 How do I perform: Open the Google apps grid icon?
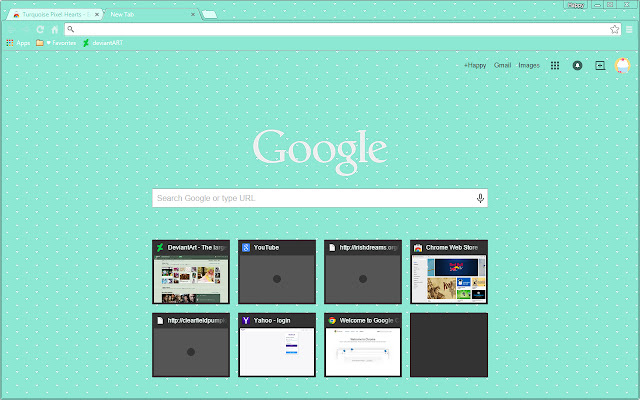(555, 65)
